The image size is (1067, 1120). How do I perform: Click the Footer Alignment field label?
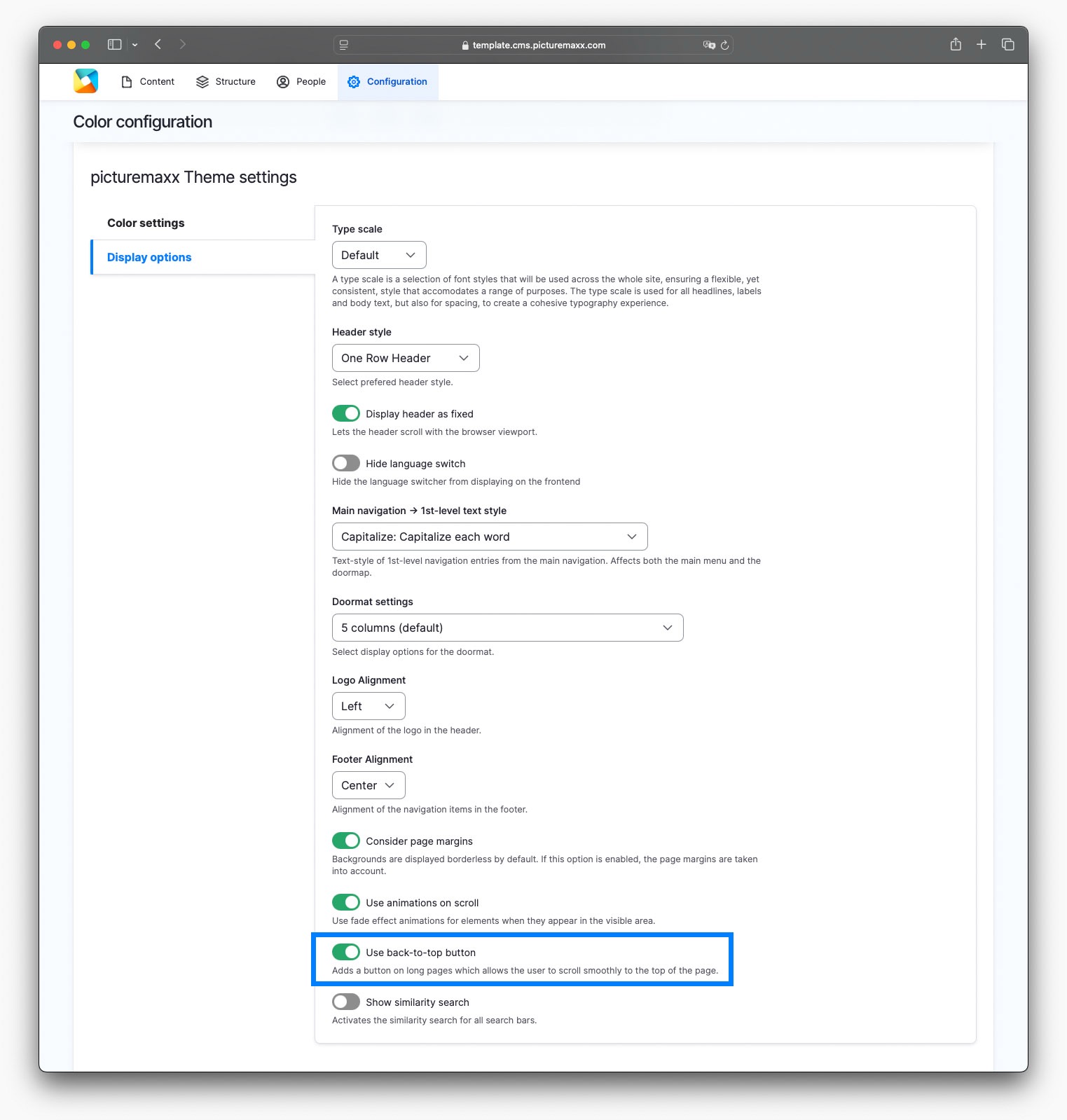372,759
